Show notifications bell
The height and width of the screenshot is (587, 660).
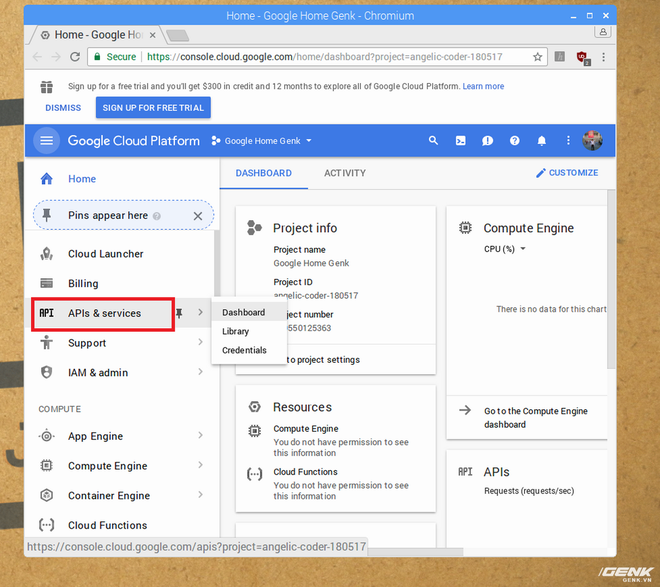tap(542, 141)
